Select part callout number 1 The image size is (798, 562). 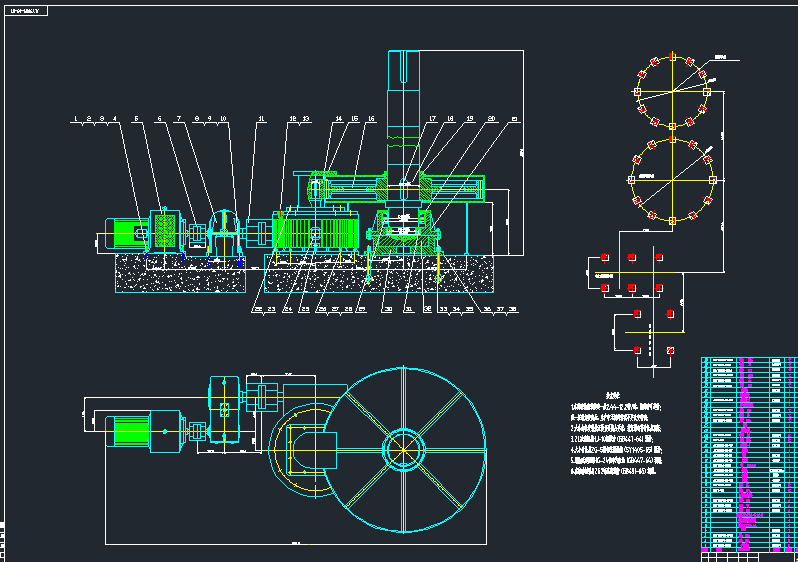[x=76, y=119]
